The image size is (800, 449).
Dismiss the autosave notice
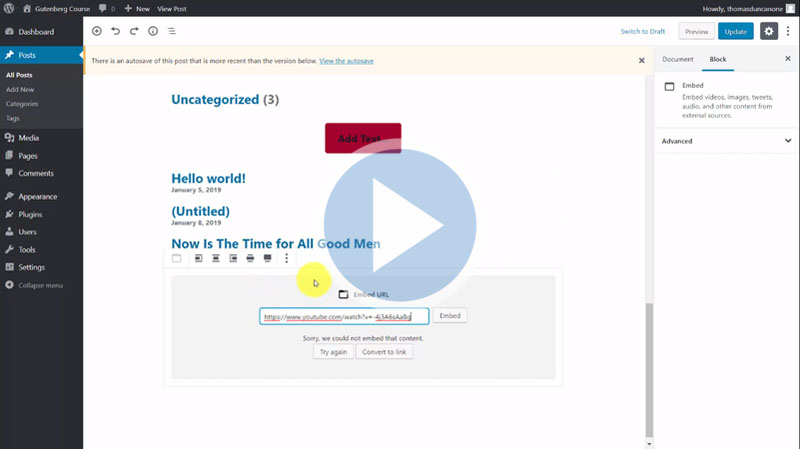[x=642, y=61]
